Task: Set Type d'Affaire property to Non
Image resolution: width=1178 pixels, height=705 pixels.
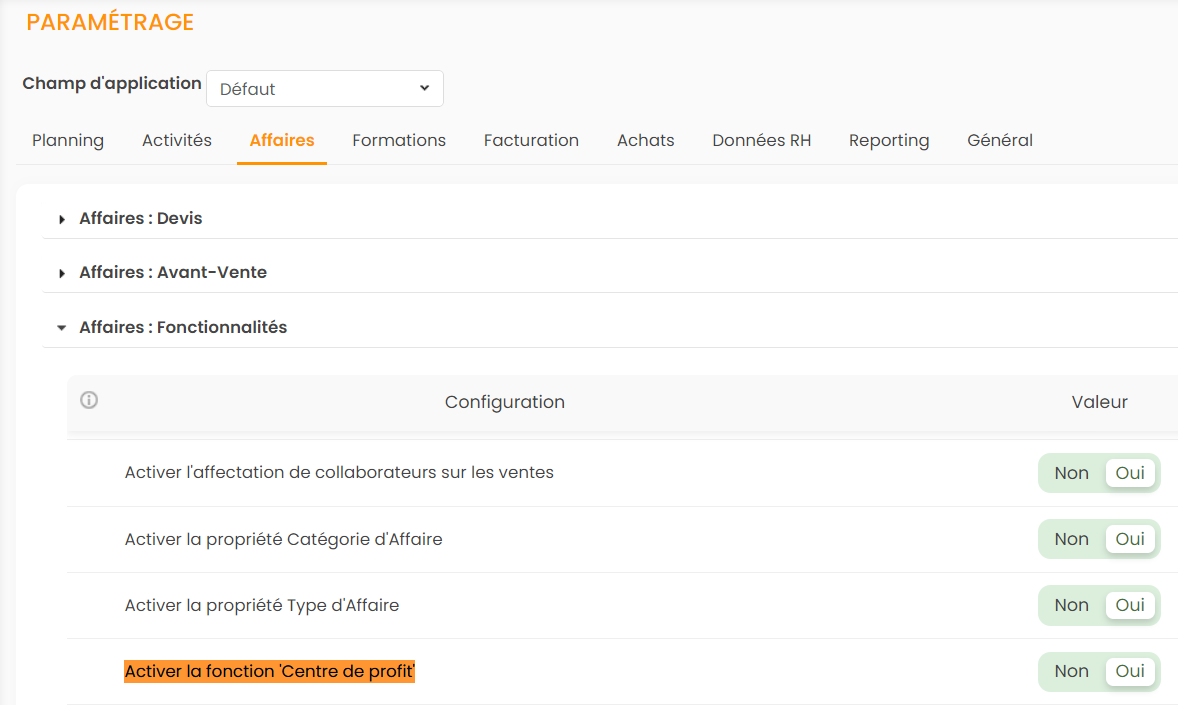Action: pyautogui.click(x=1071, y=605)
